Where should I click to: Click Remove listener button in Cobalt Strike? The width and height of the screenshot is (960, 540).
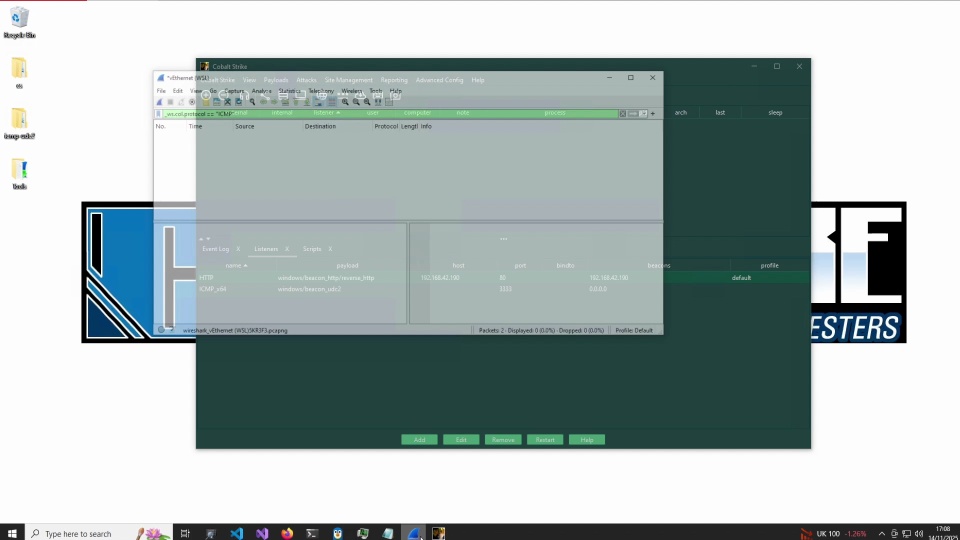point(503,440)
